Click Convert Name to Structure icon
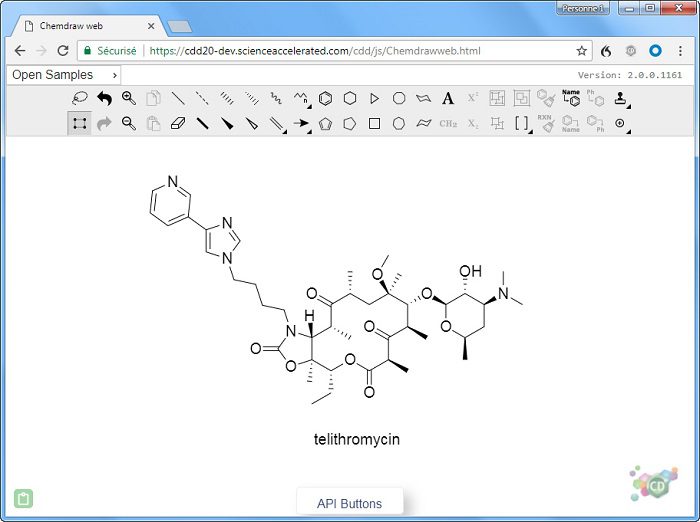Viewport: 700px width, 522px height. pos(571,98)
